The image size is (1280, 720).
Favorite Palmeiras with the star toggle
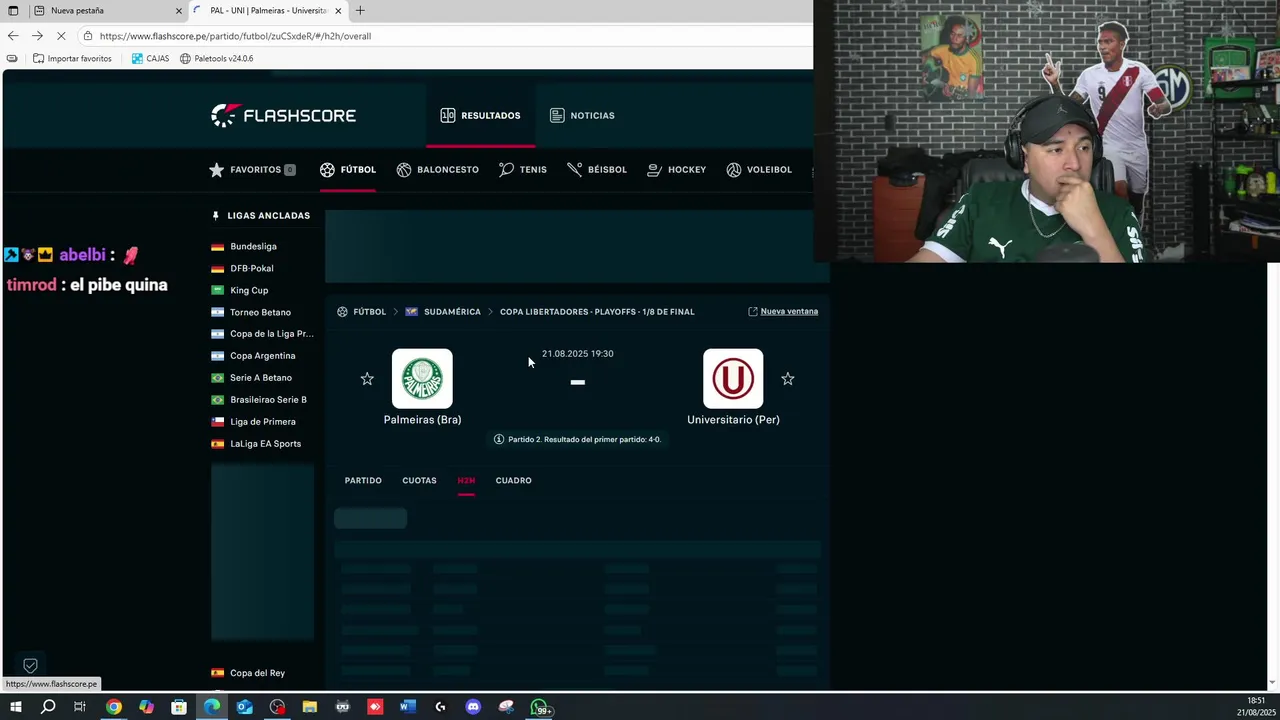pos(367,379)
